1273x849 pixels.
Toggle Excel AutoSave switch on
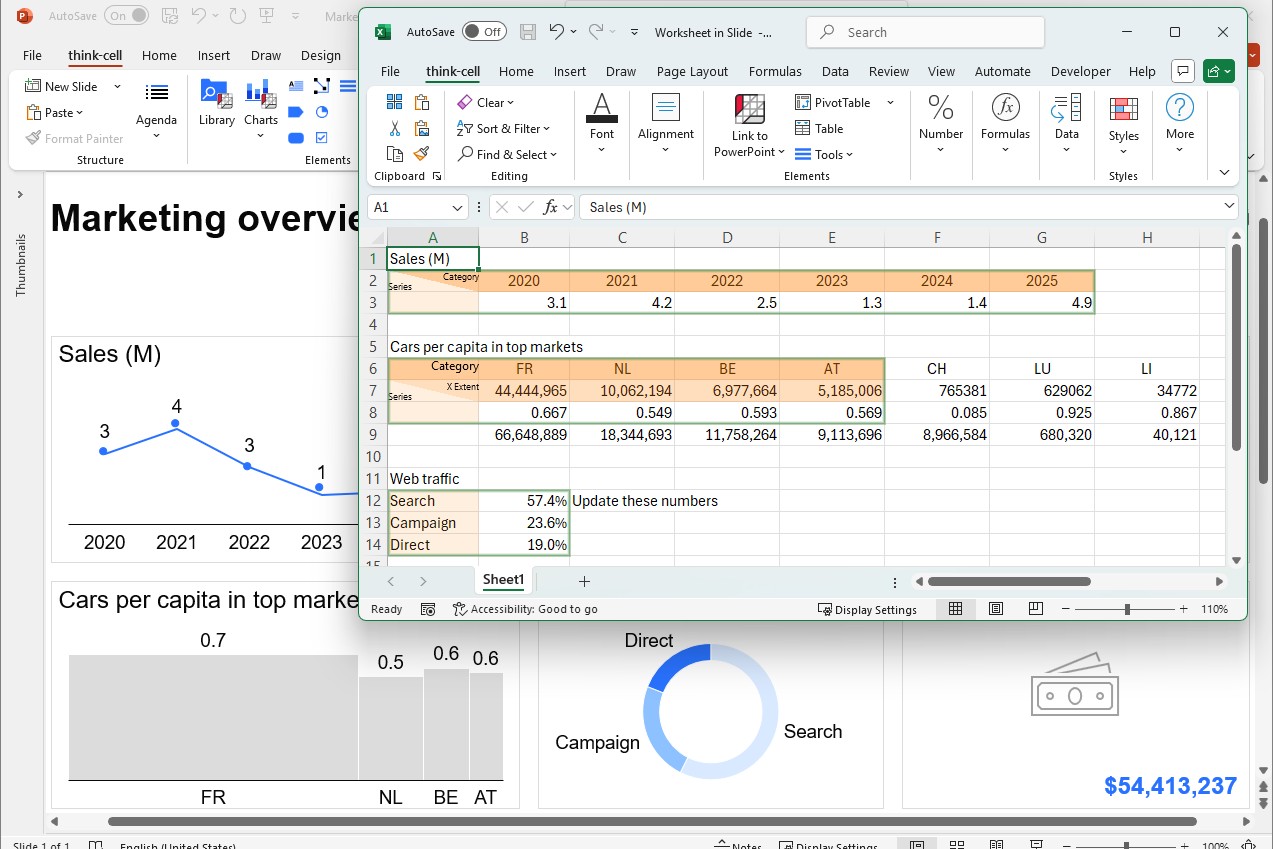(x=484, y=32)
